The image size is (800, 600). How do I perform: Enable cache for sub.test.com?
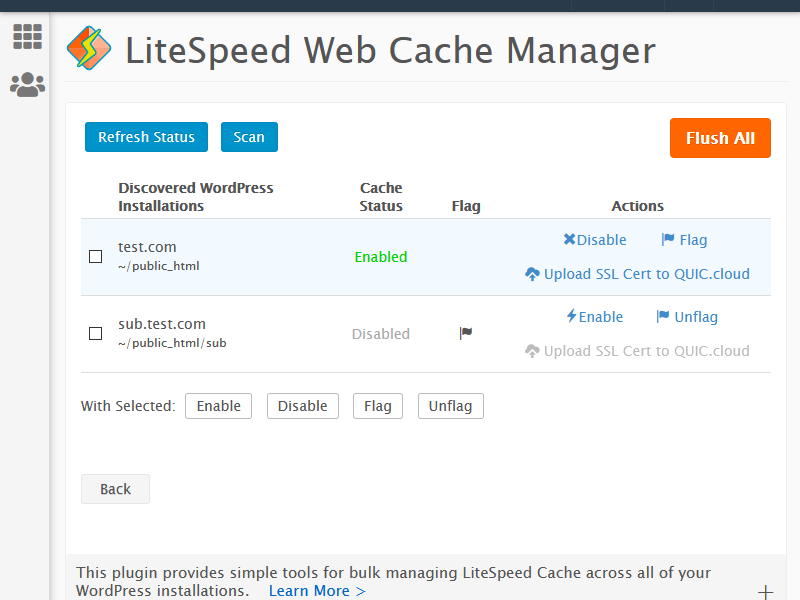point(595,317)
